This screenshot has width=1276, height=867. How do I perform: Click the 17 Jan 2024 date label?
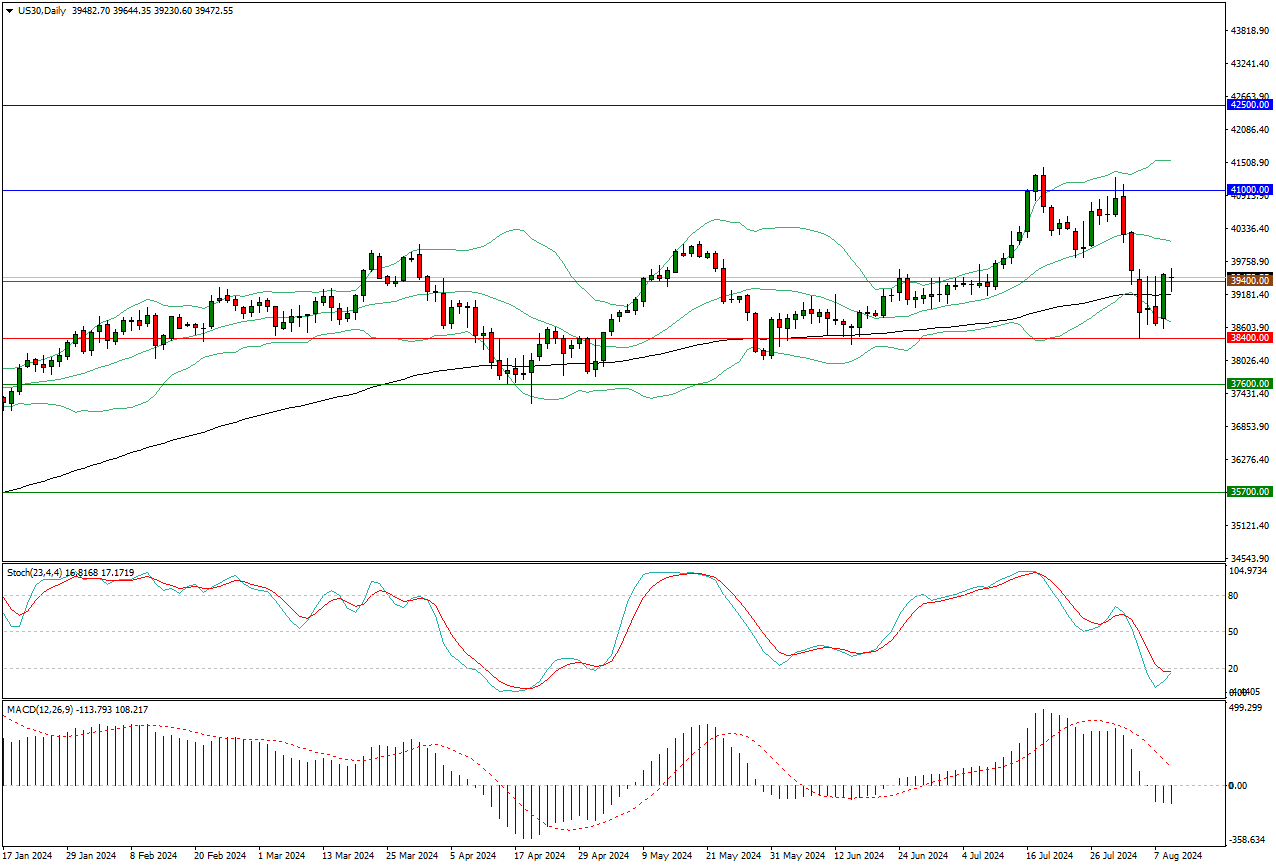point(28,856)
